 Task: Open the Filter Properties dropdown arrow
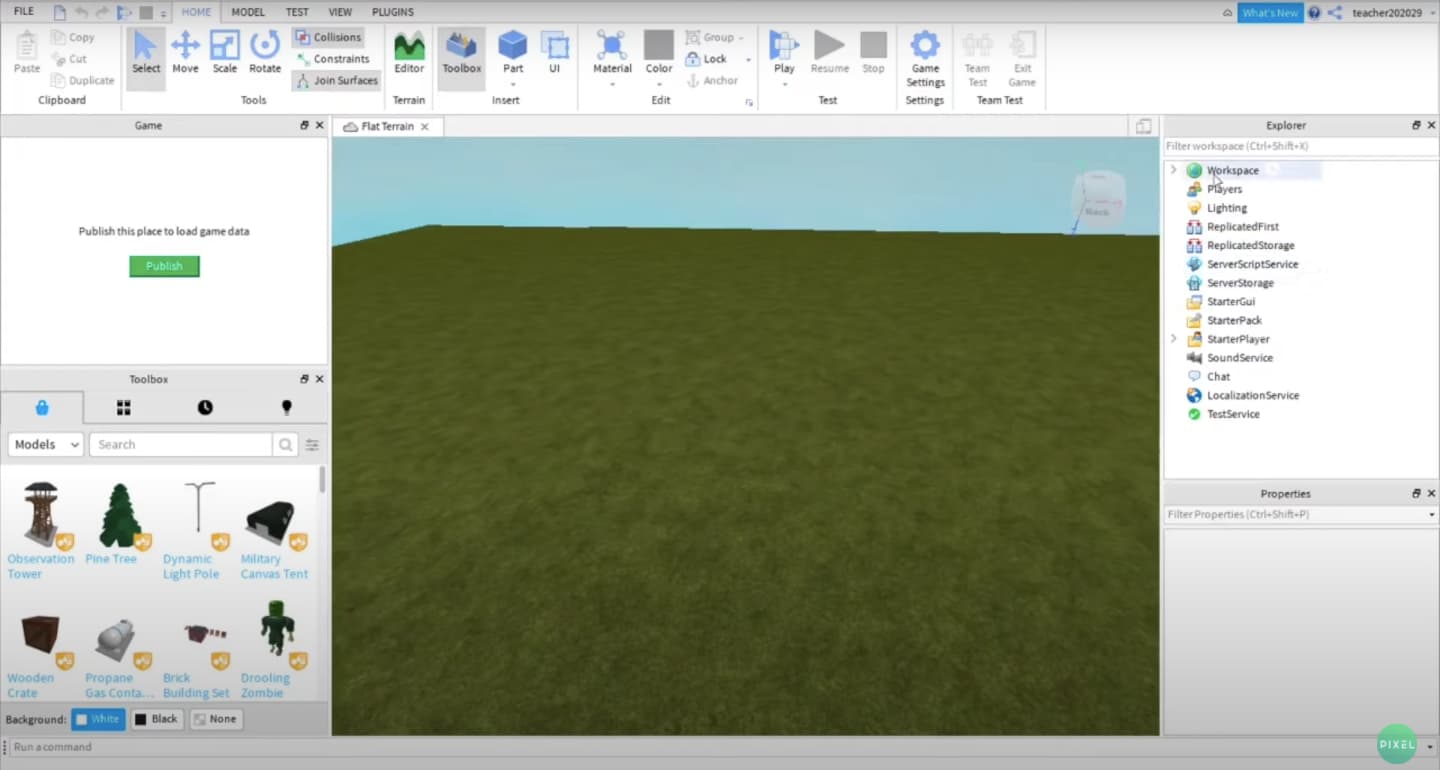1432,515
